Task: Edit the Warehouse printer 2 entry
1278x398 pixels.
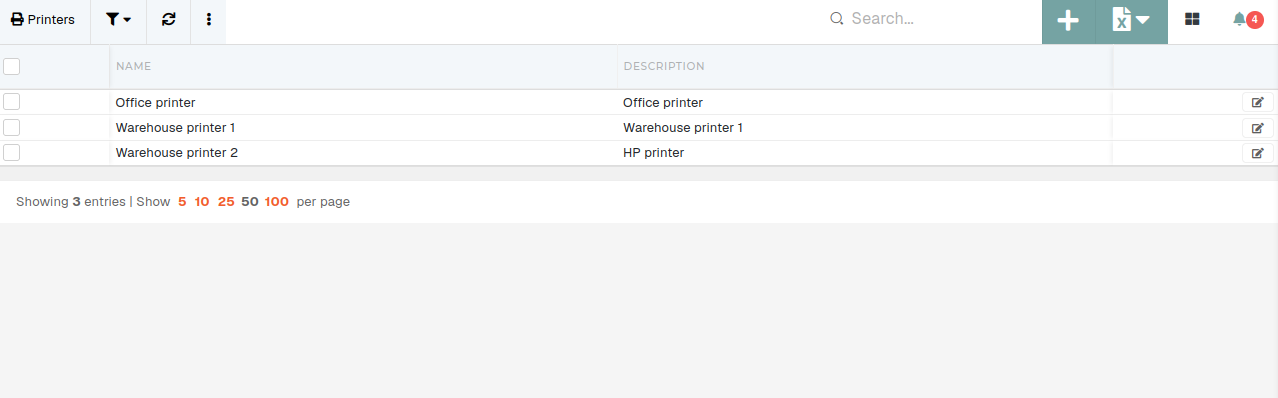Action: 1257,153
